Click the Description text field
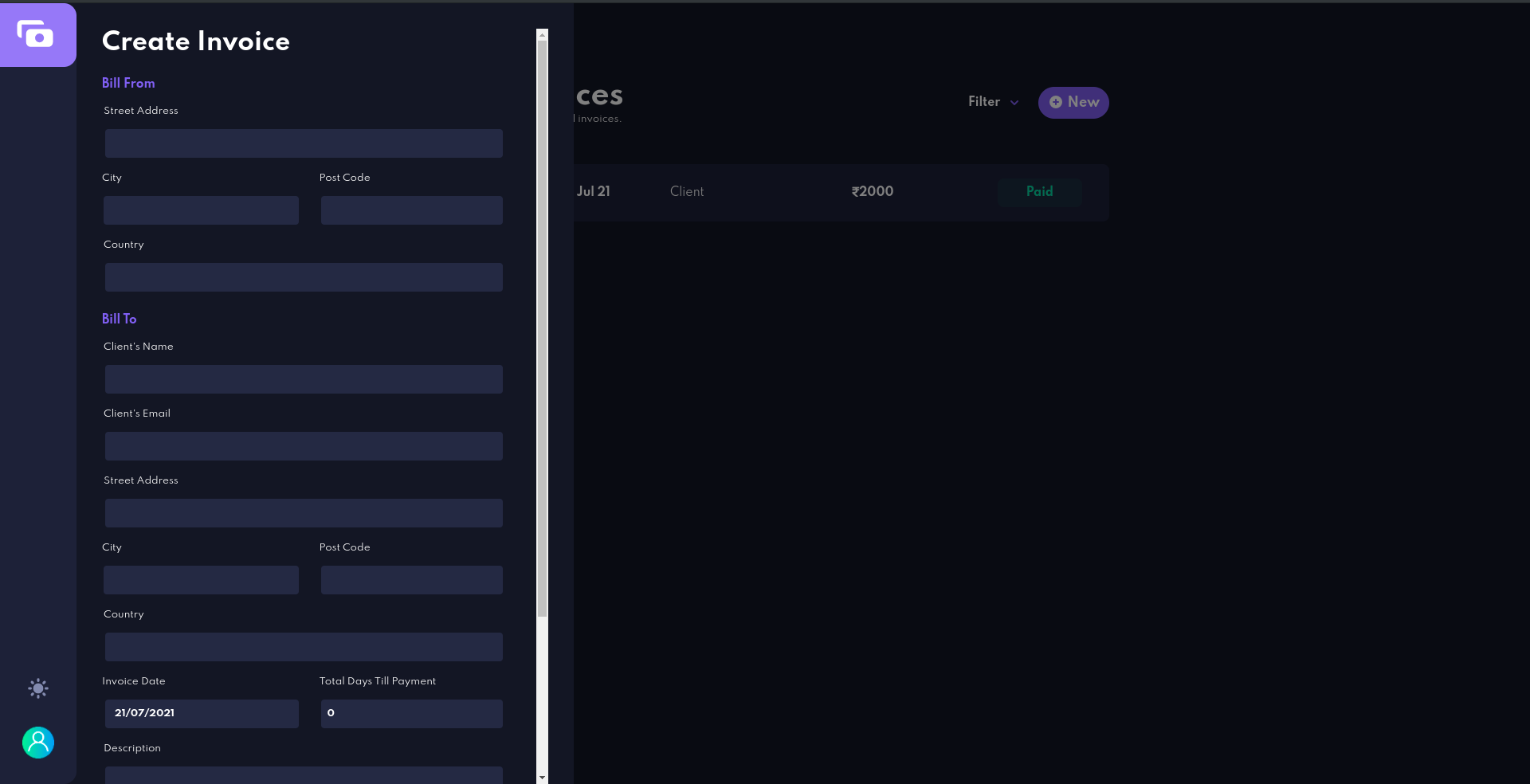 [x=303, y=777]
